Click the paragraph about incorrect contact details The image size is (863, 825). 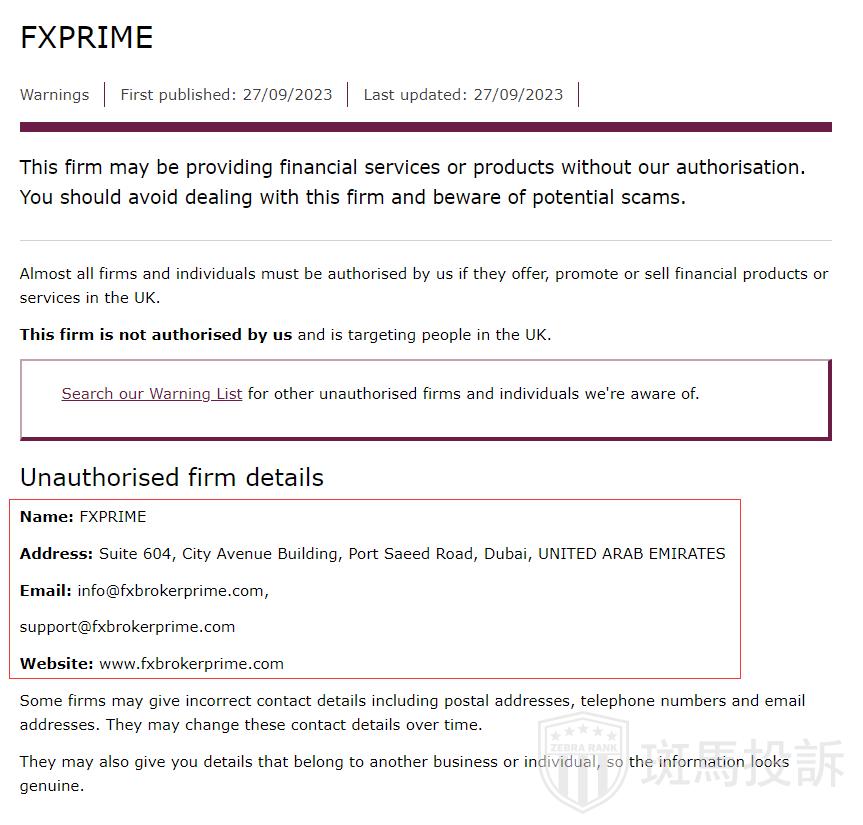coord(412,712)
